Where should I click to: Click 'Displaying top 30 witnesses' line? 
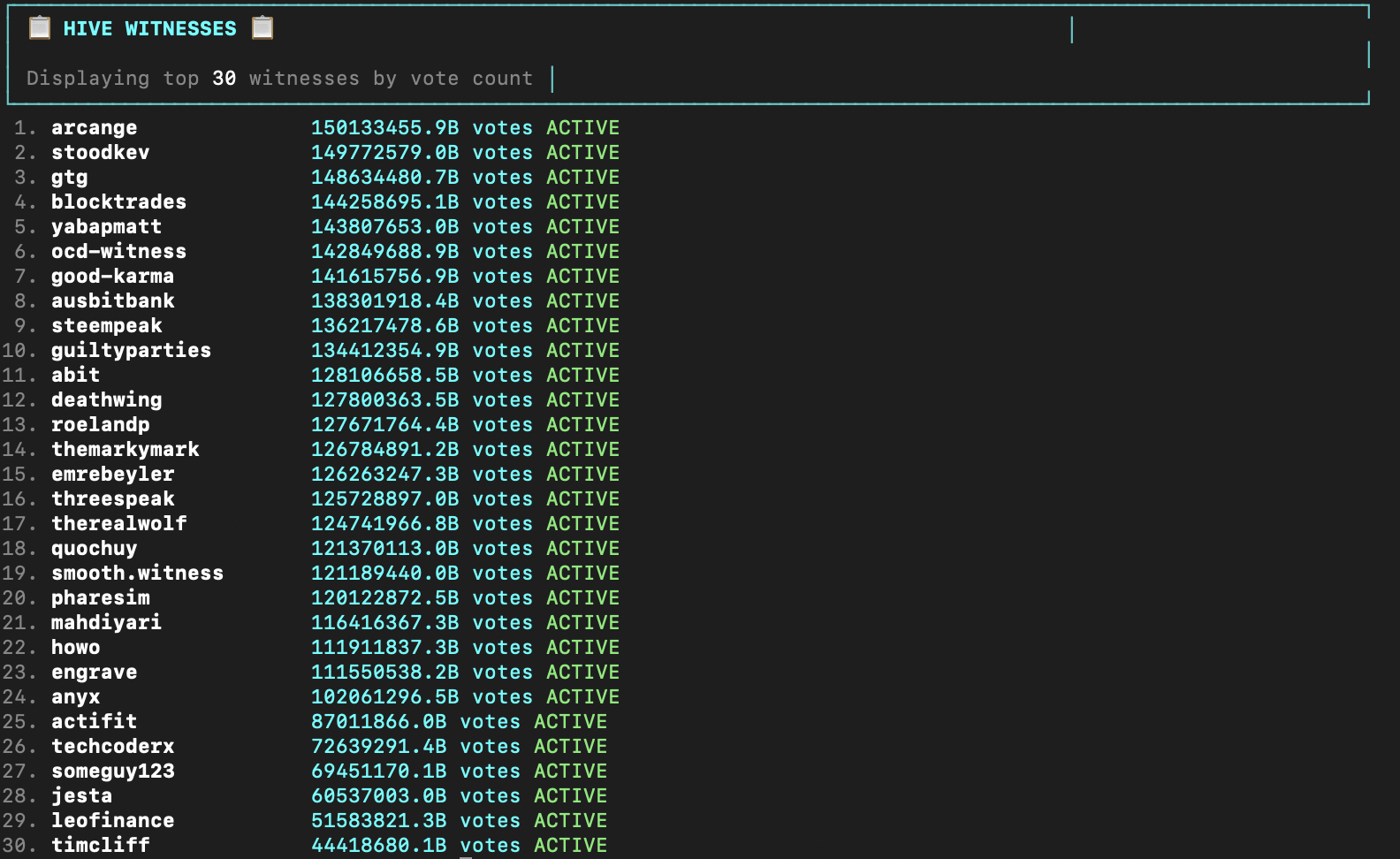(x=280, y=78)
